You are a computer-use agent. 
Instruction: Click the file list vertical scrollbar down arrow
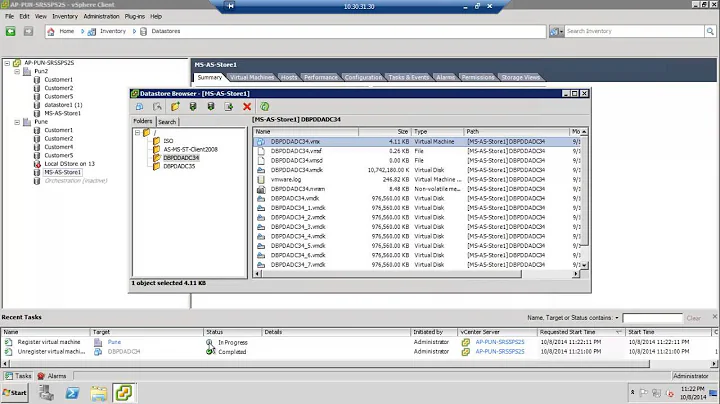584,265
